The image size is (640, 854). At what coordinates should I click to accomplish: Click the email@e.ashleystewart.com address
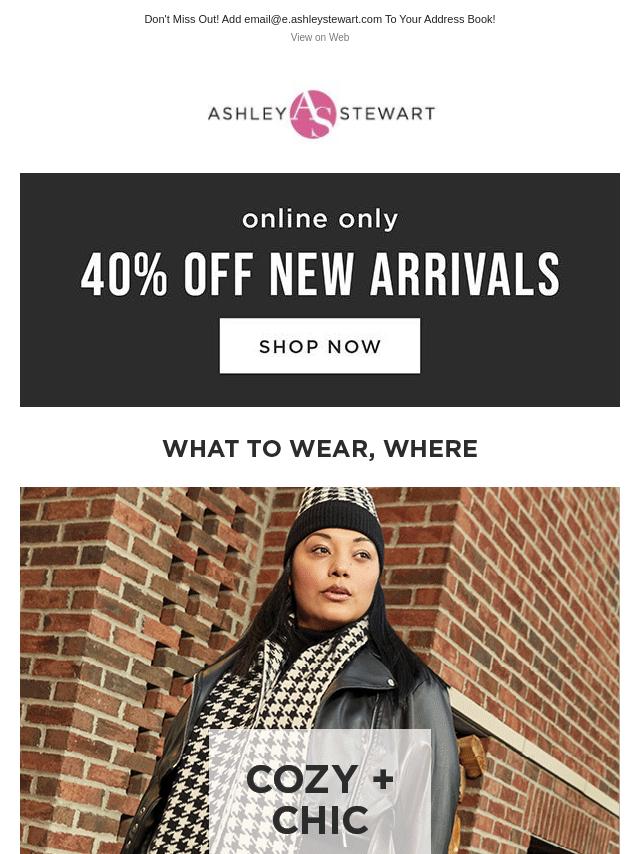click(x=313, y=19)
